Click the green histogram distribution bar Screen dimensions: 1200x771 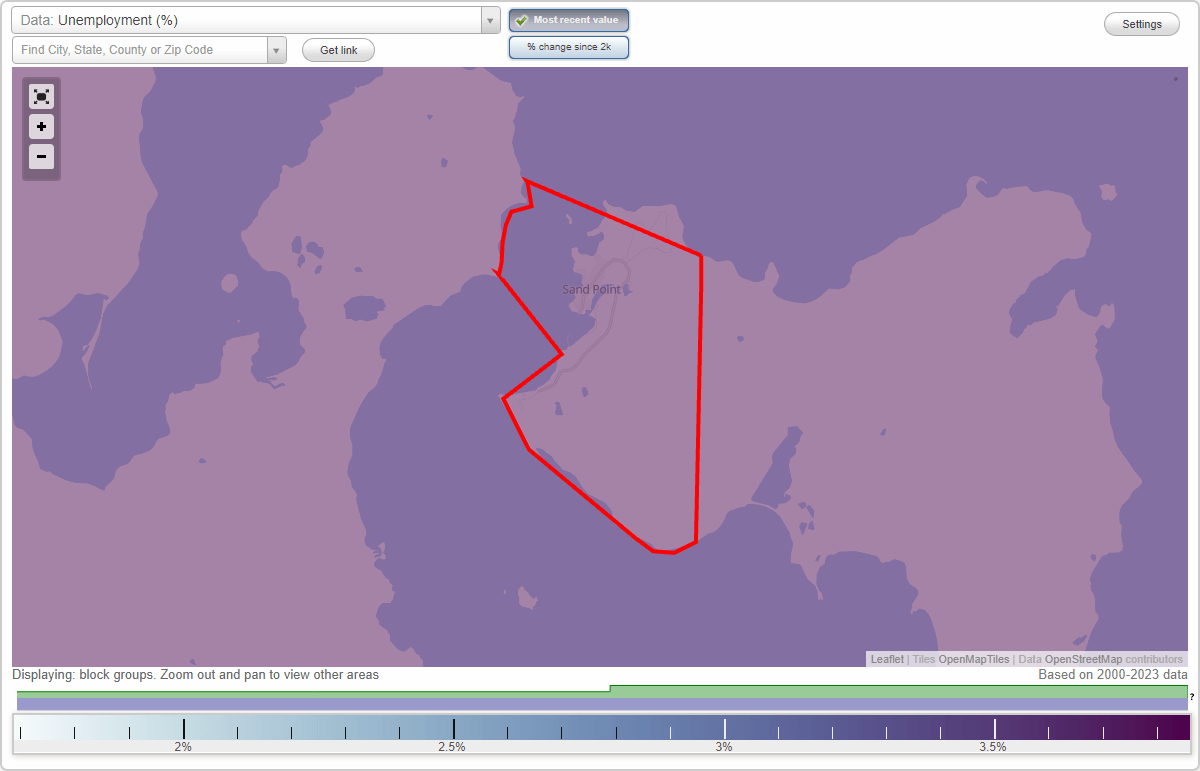tap(602, 692)
